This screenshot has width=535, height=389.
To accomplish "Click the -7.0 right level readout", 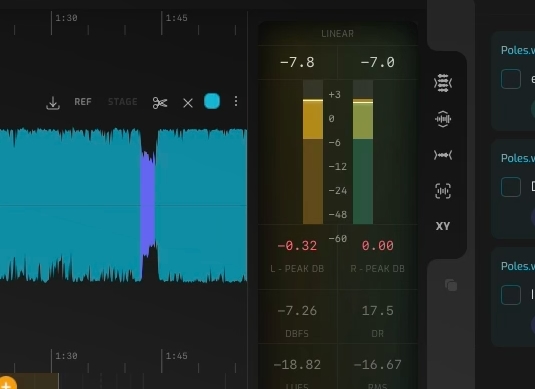I will [x=378, y=62].
